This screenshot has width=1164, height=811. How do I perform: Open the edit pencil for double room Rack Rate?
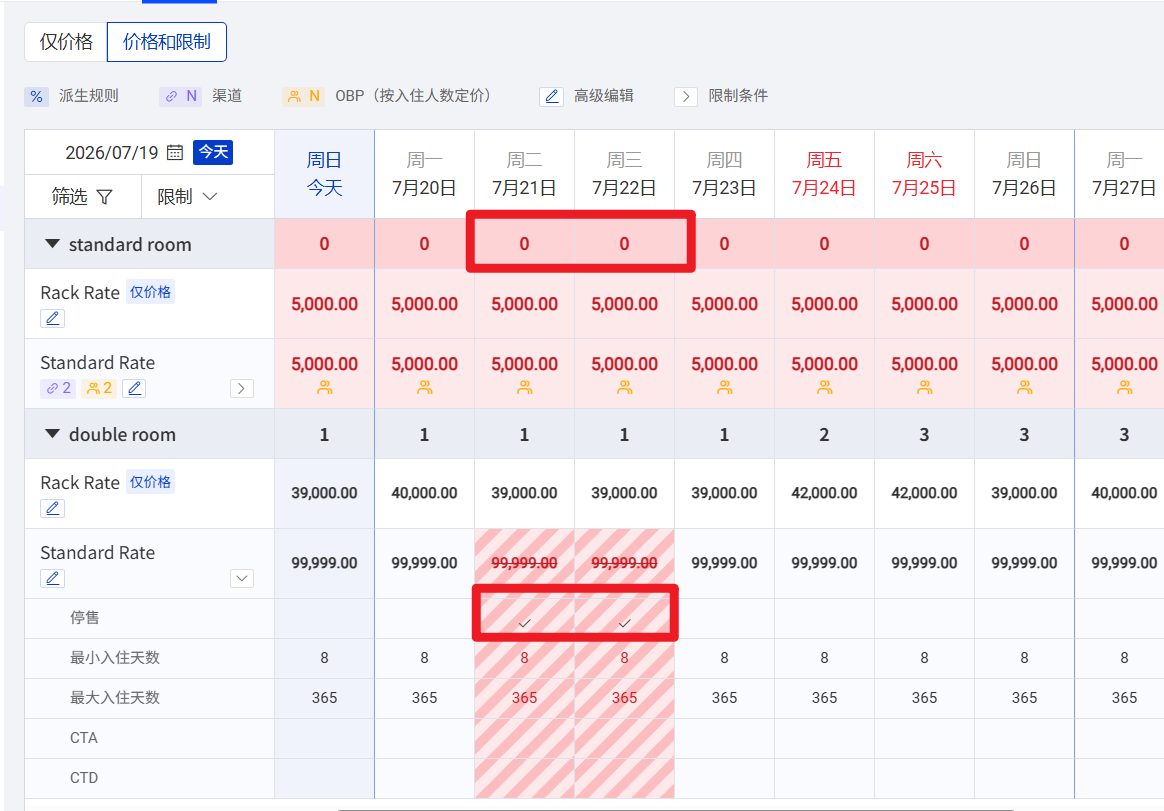(53, 509)
